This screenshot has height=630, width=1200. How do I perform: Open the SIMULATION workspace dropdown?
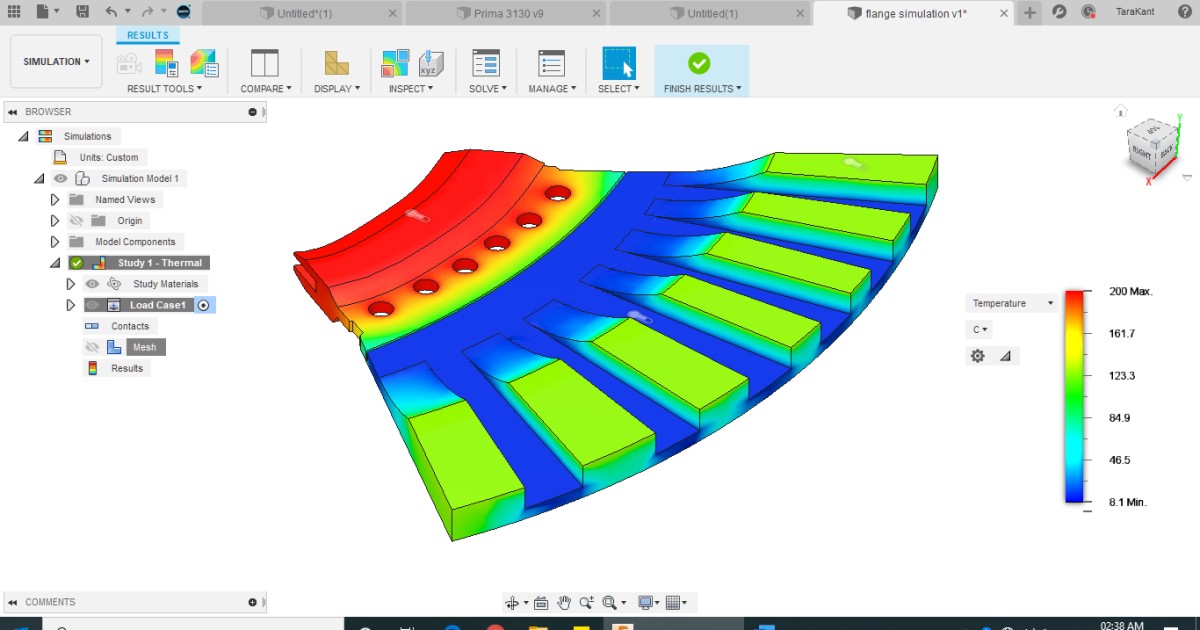56,62
